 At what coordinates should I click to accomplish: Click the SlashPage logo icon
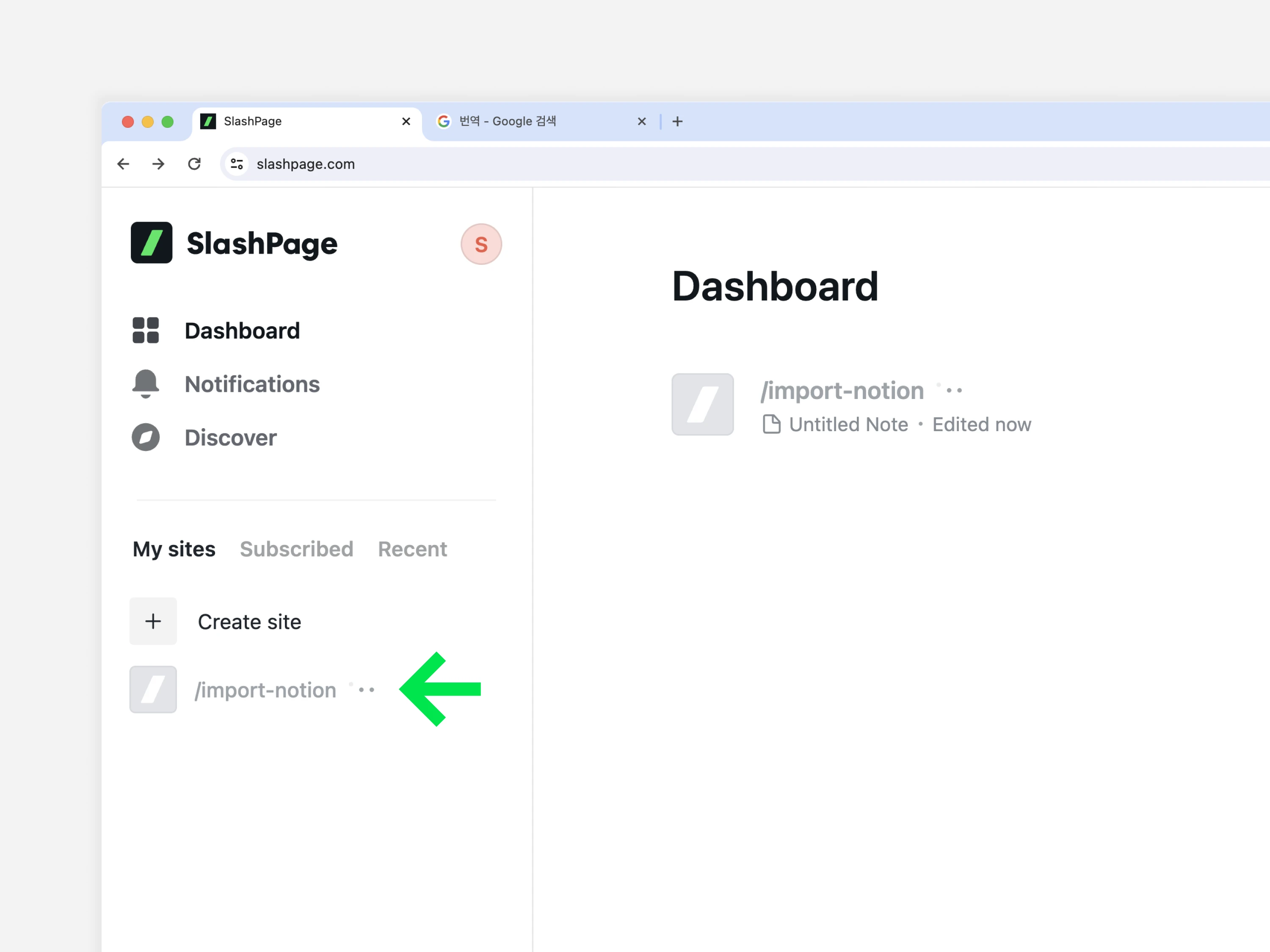click(x=152, y=243)
